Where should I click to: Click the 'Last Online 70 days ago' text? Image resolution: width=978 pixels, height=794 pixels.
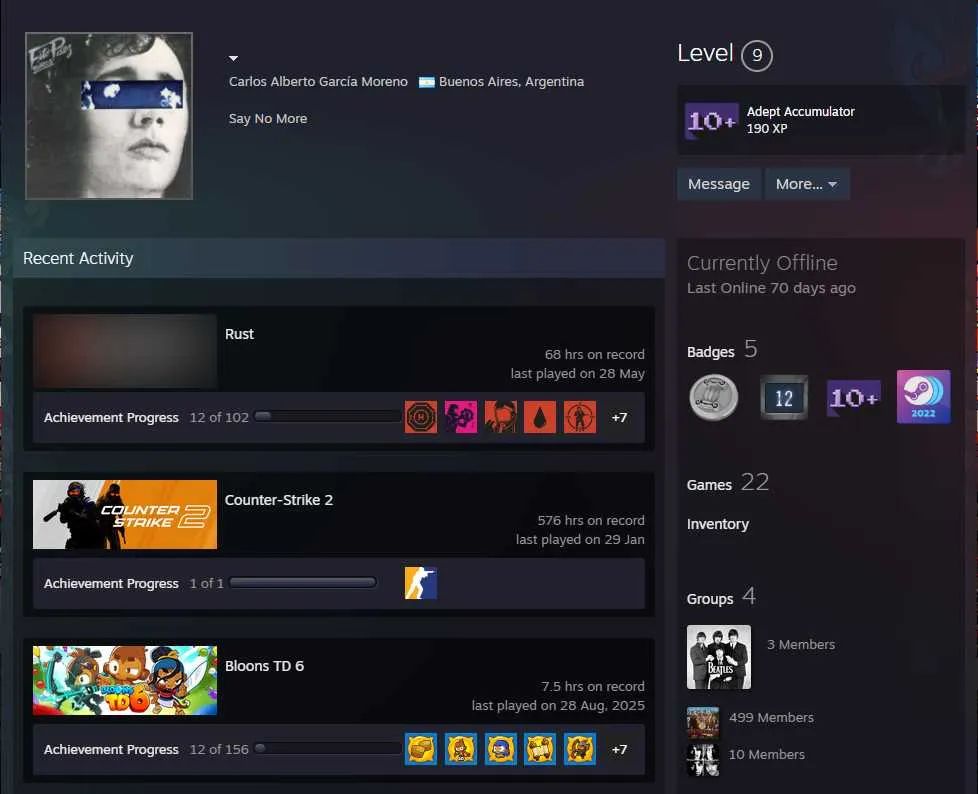[x=771, y=288]
